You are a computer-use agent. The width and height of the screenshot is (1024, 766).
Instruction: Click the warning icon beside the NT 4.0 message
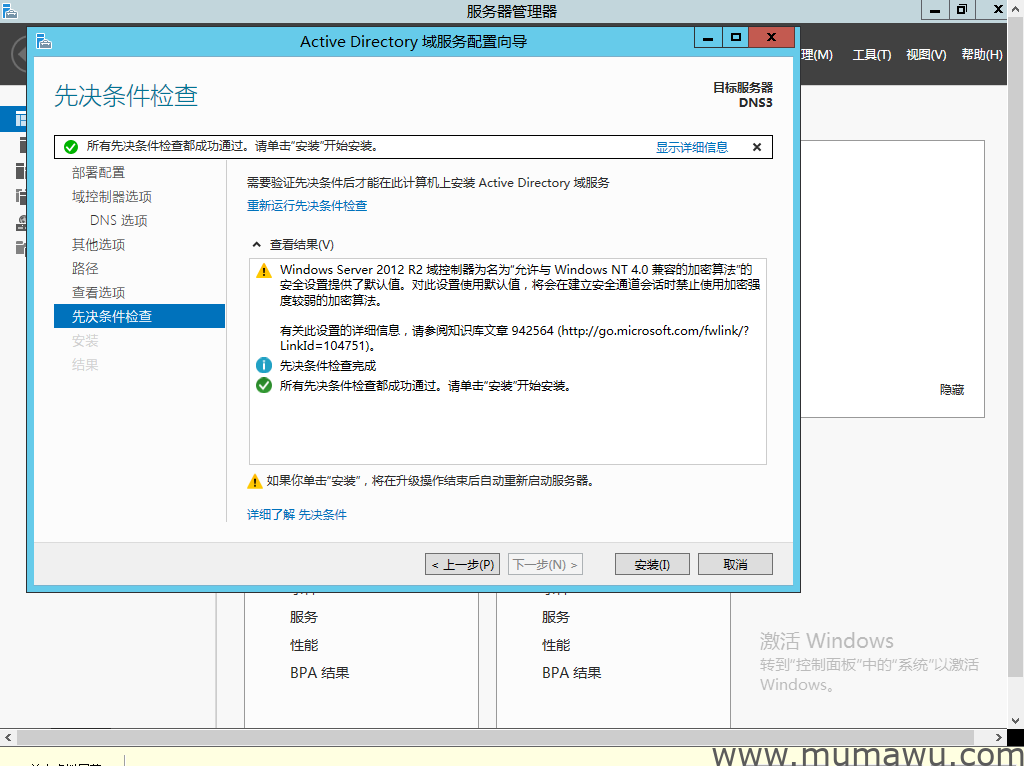(x=264, y=271)
